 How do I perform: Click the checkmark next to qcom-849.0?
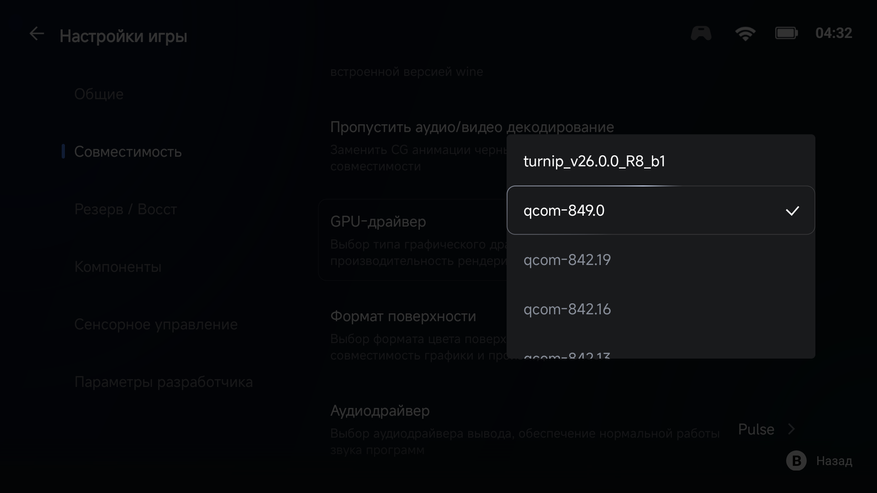tap(792, 211)
